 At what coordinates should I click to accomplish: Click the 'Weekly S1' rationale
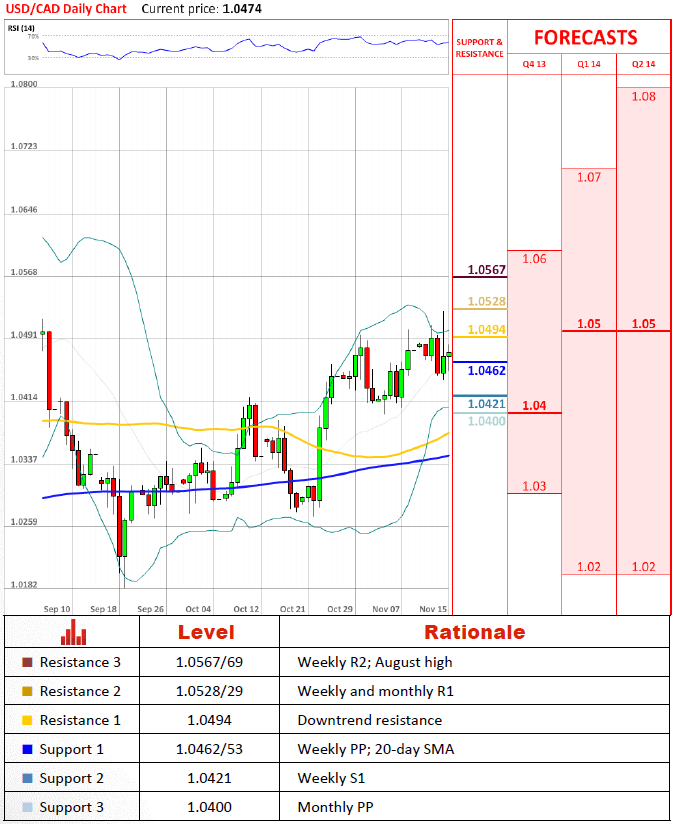click(331, 778)
